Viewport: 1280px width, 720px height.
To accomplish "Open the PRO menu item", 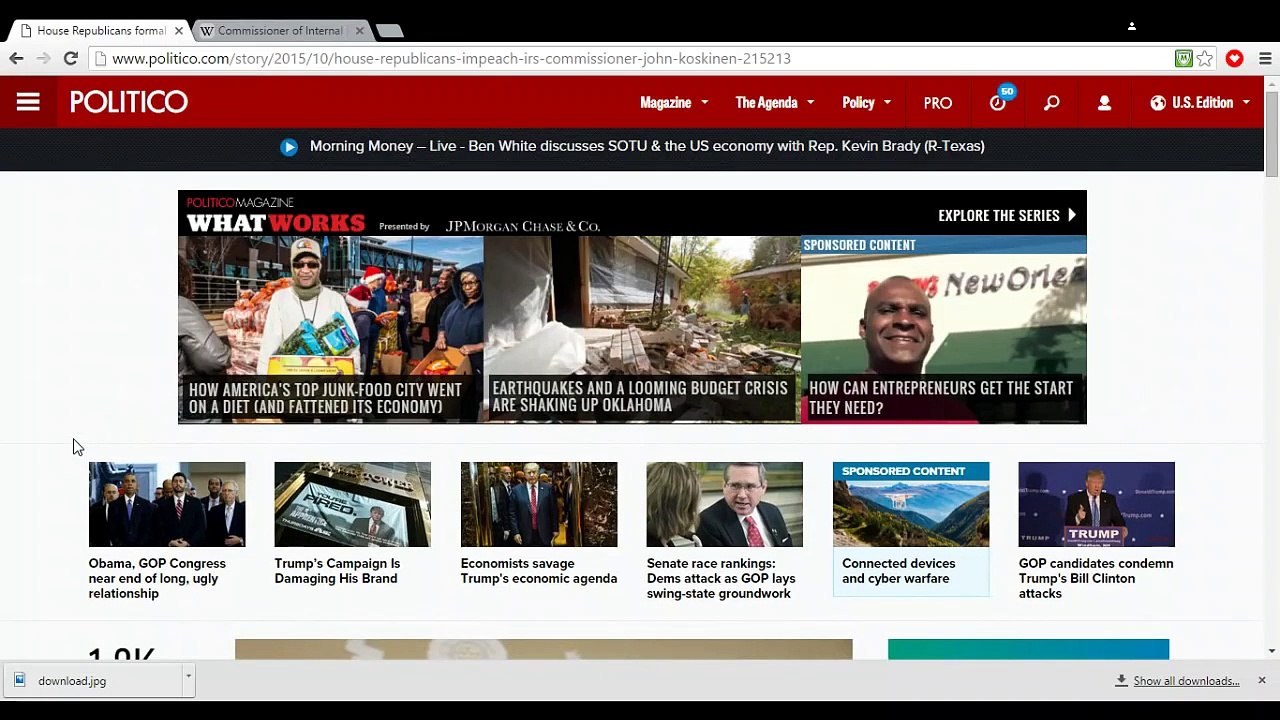I will [938, 103].
